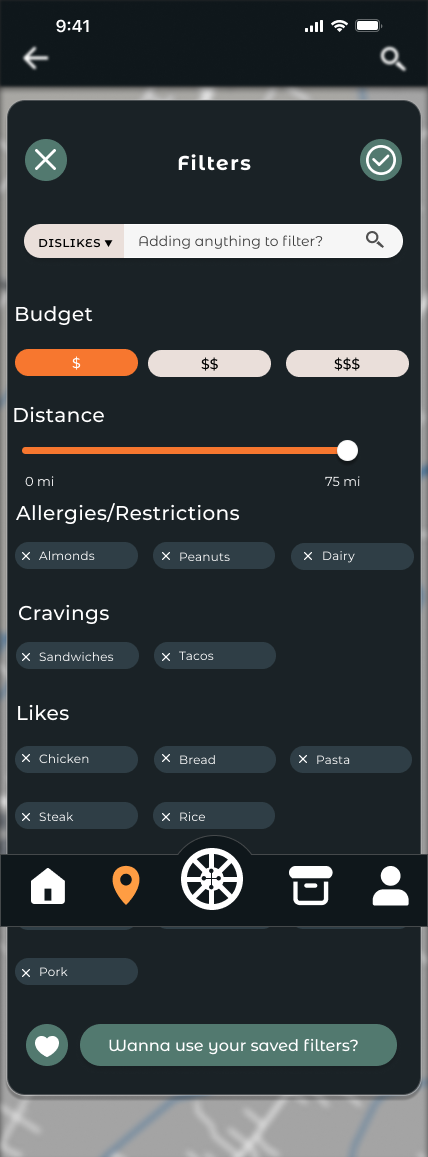Open the profile person tab
The image size is (428, 1157).
(x=390, y=886)
